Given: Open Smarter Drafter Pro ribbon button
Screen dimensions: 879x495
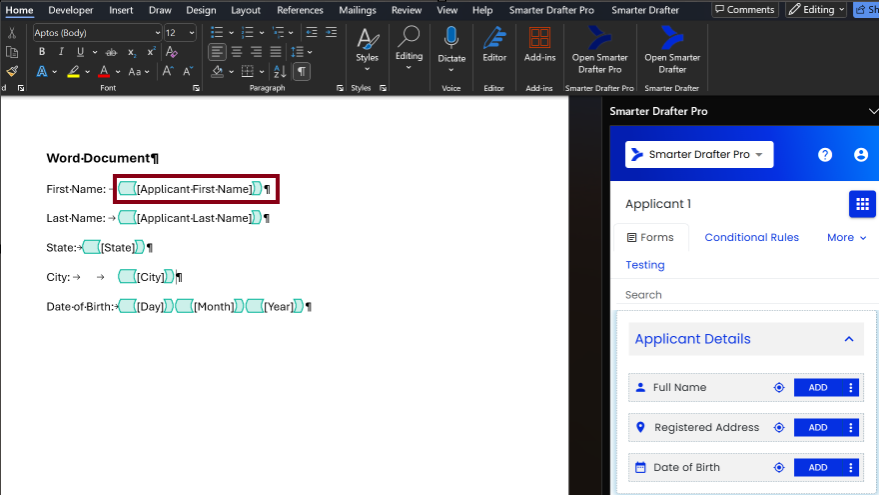Looking at the screenshot, I should (x=599, y=50).
